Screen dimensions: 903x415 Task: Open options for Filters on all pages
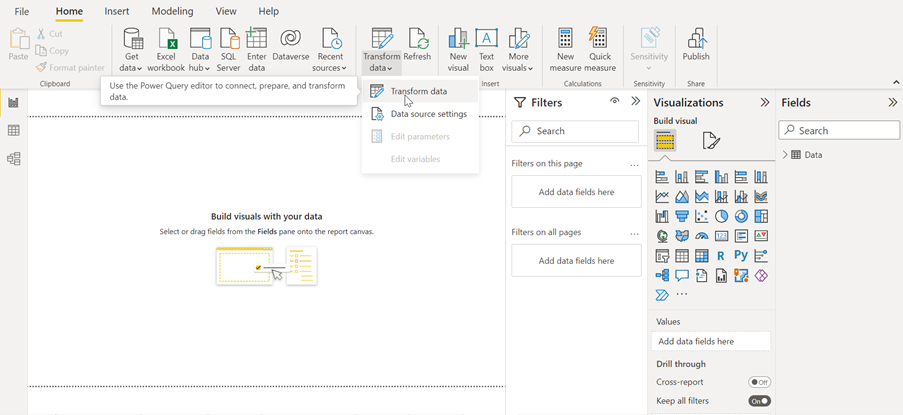635,234
